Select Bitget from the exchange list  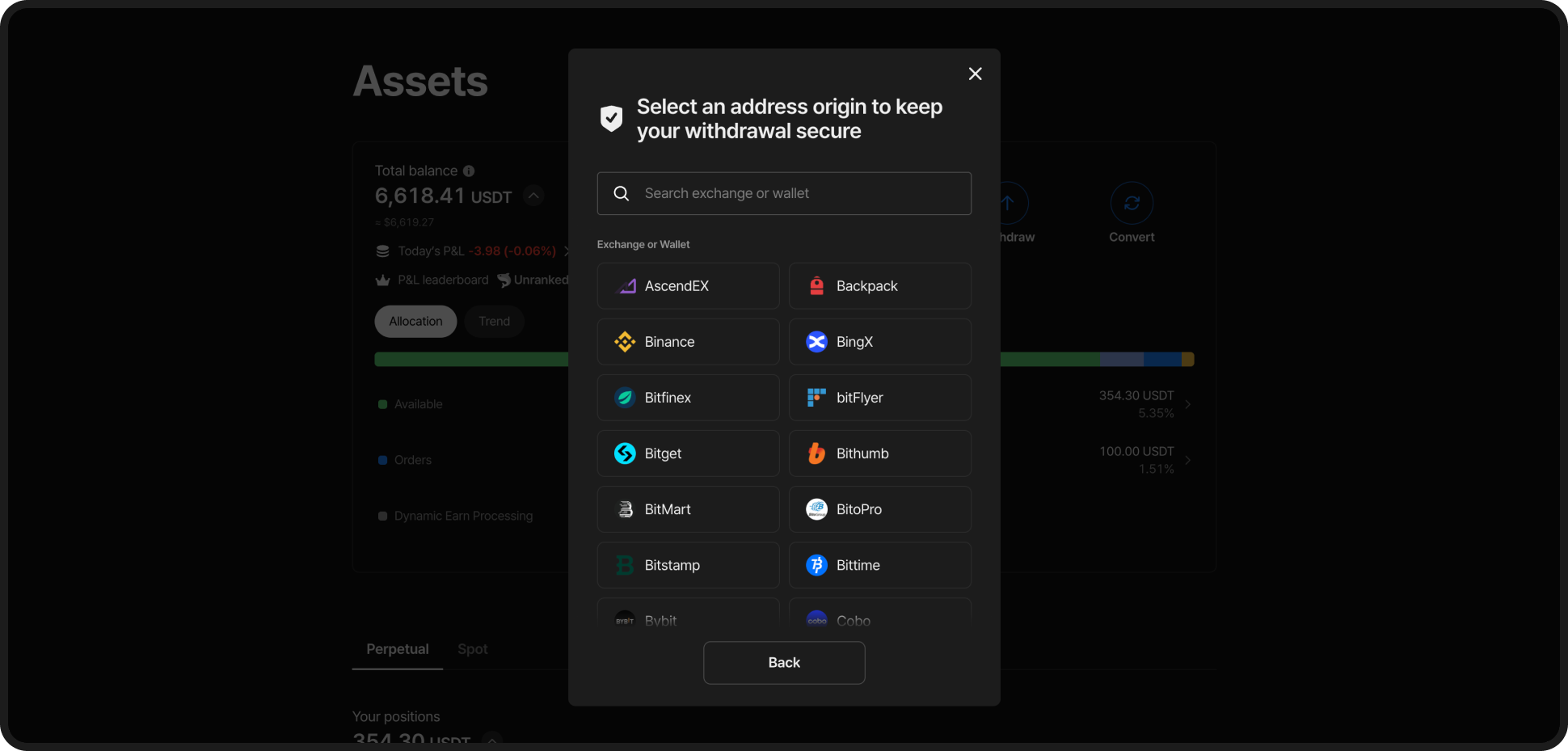point(689,454)
